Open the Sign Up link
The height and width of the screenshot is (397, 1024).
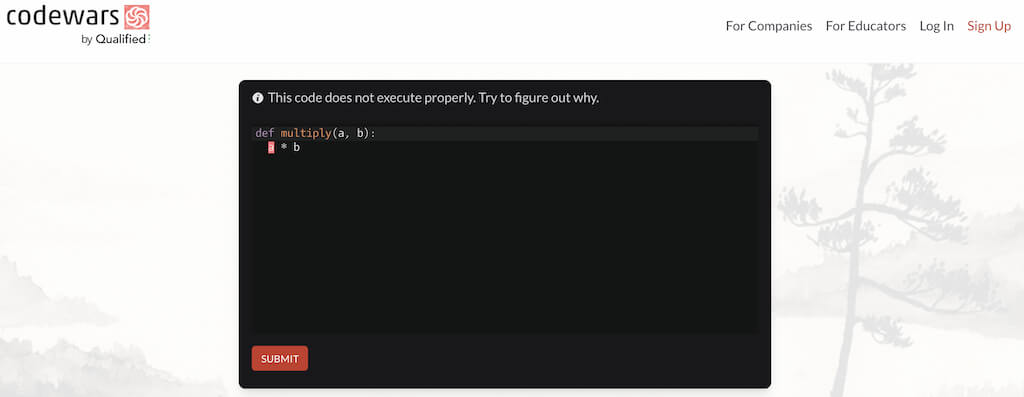989,26
